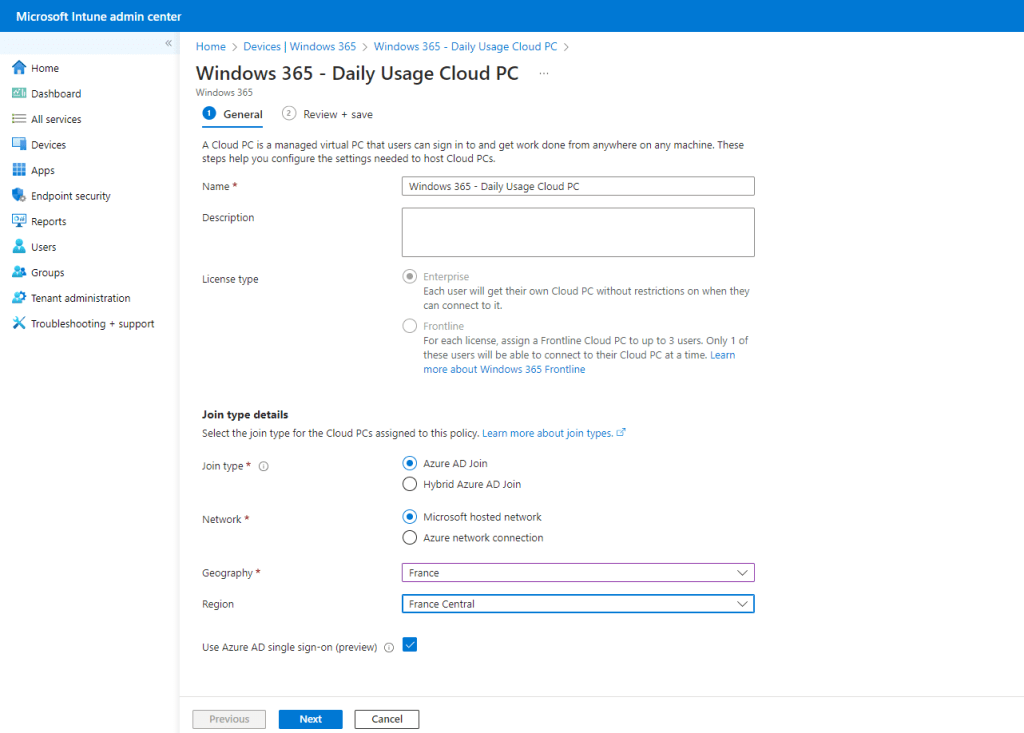
Task: Open Troubleshooting + support wrench icon
Action: pyautogui.click(x=18, y=324)
